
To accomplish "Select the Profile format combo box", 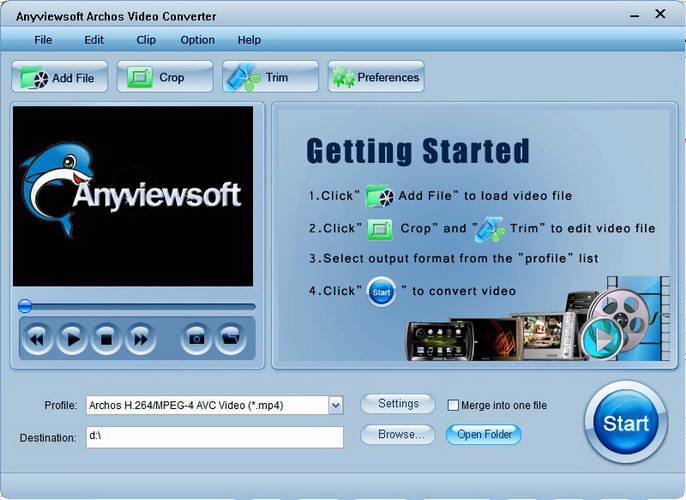I will point(215,405).
